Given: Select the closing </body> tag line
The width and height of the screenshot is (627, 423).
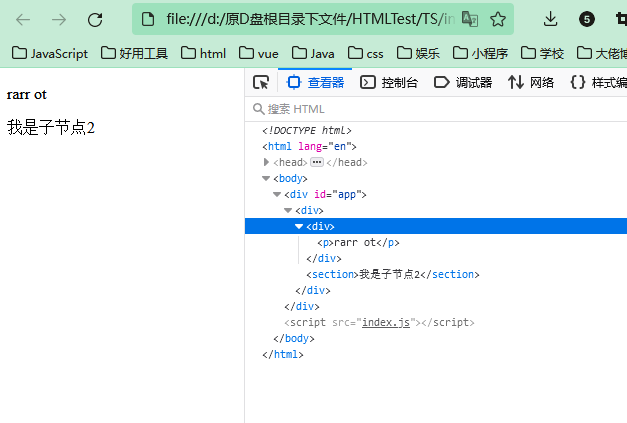Looking at the screenshot, I should tap(294, 338).
